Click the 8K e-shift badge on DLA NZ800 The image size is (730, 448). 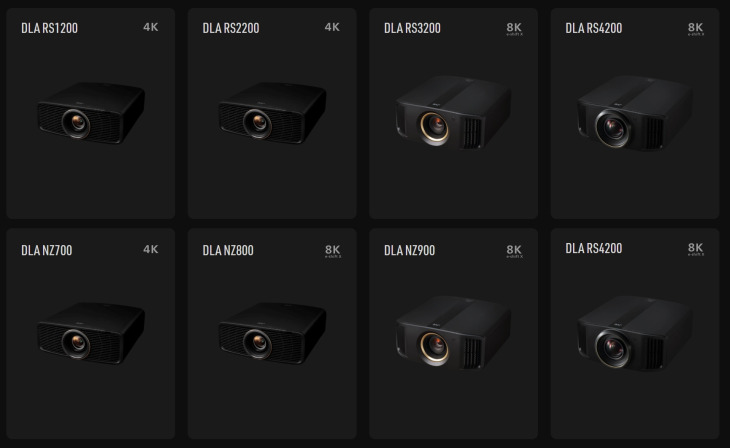point(333,251)
